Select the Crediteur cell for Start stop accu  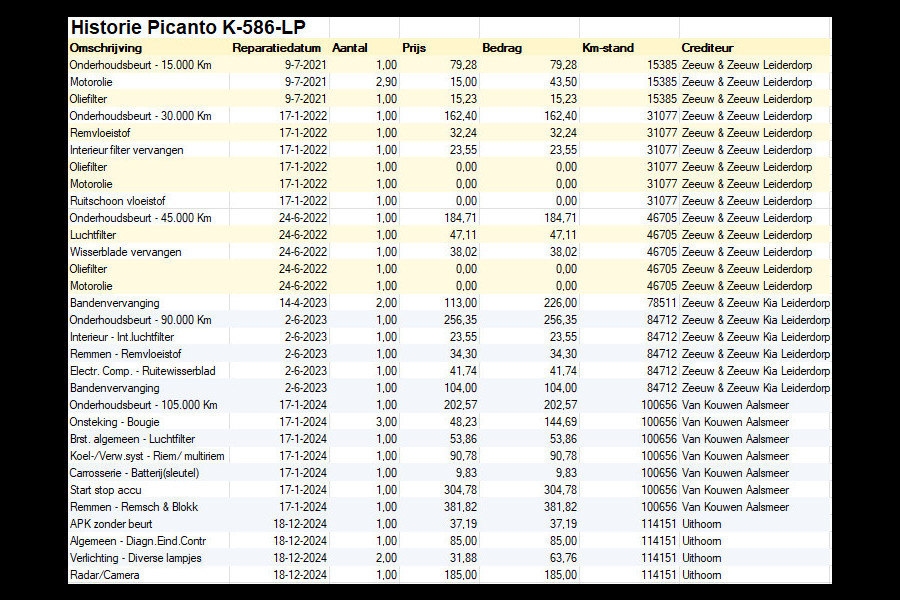point(735,490)
